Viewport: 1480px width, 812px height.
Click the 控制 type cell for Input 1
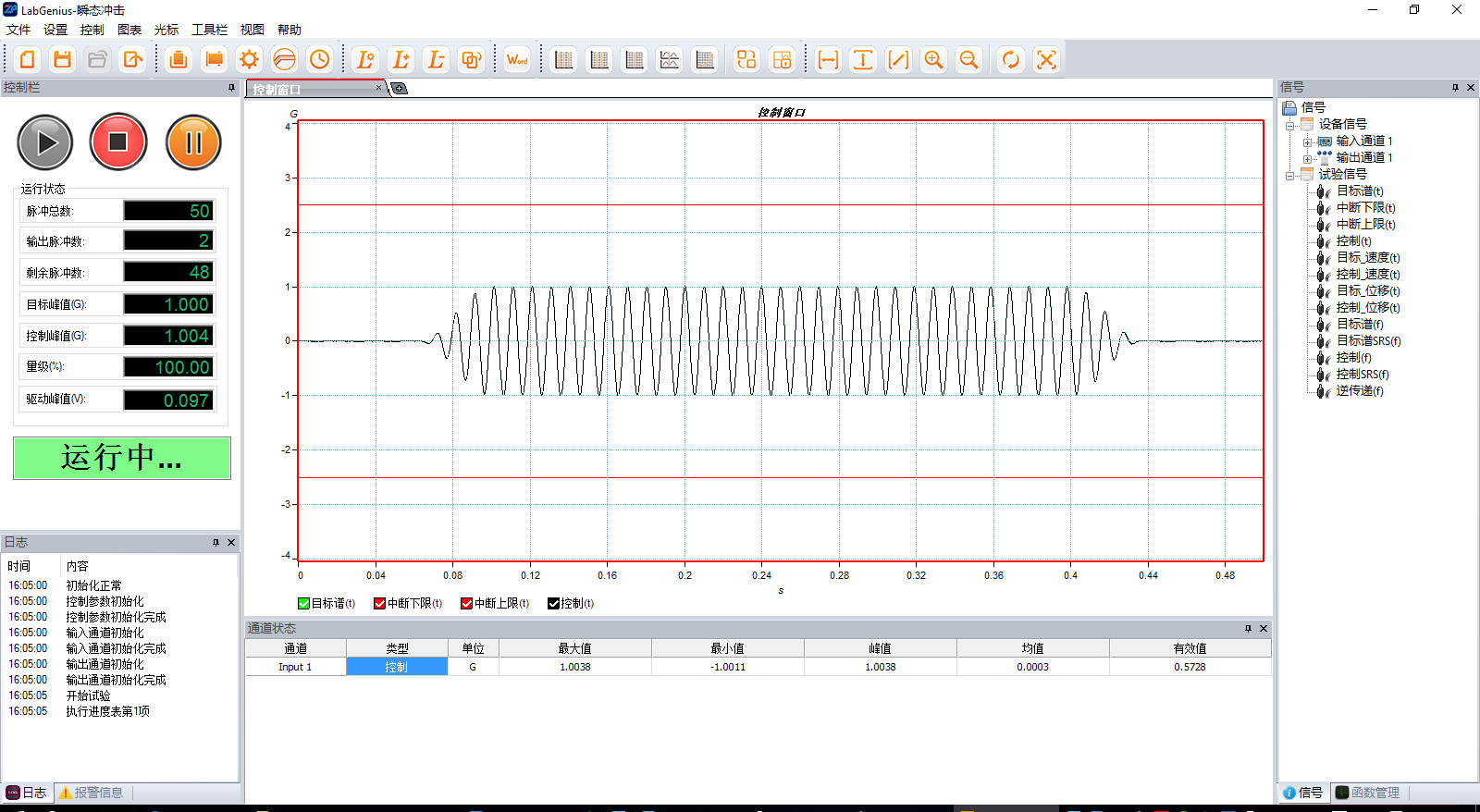[x=397, y=667]
